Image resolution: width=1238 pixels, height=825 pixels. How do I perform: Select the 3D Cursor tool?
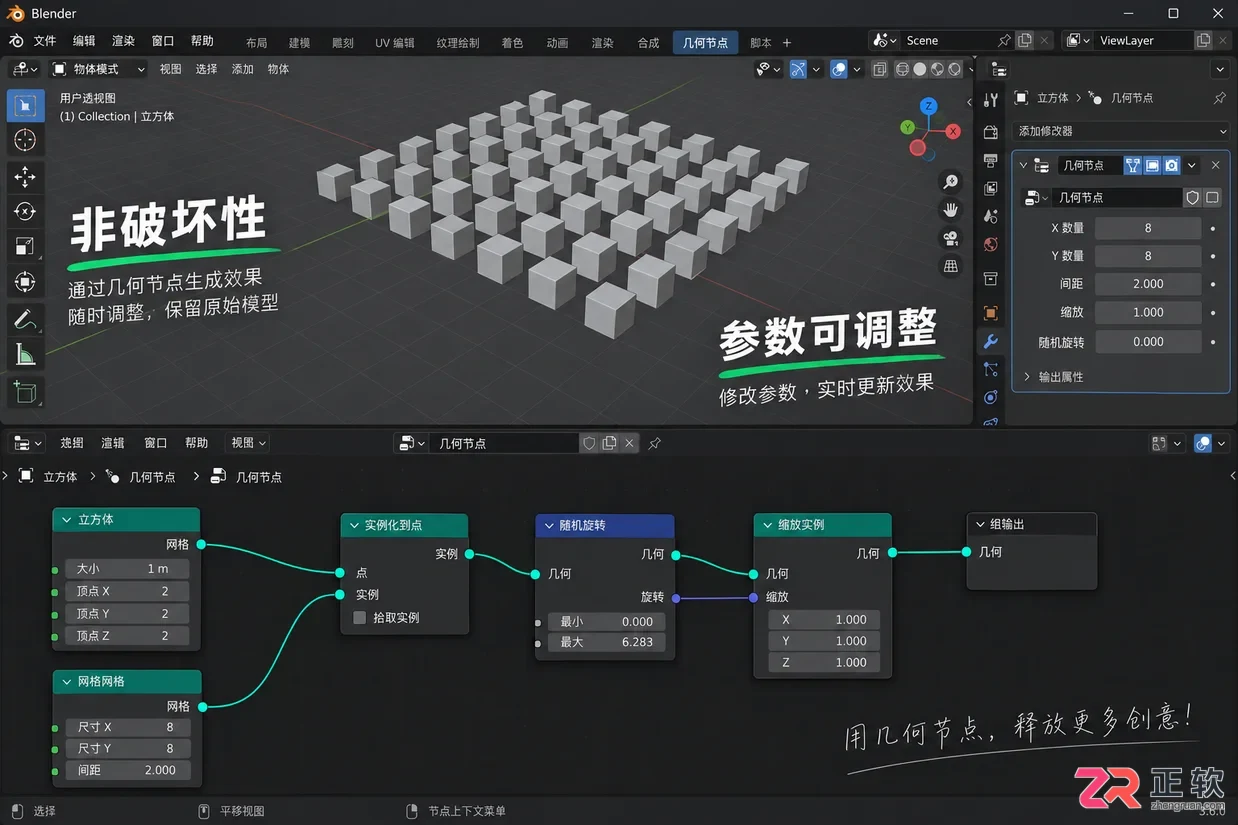click(25, 140)
